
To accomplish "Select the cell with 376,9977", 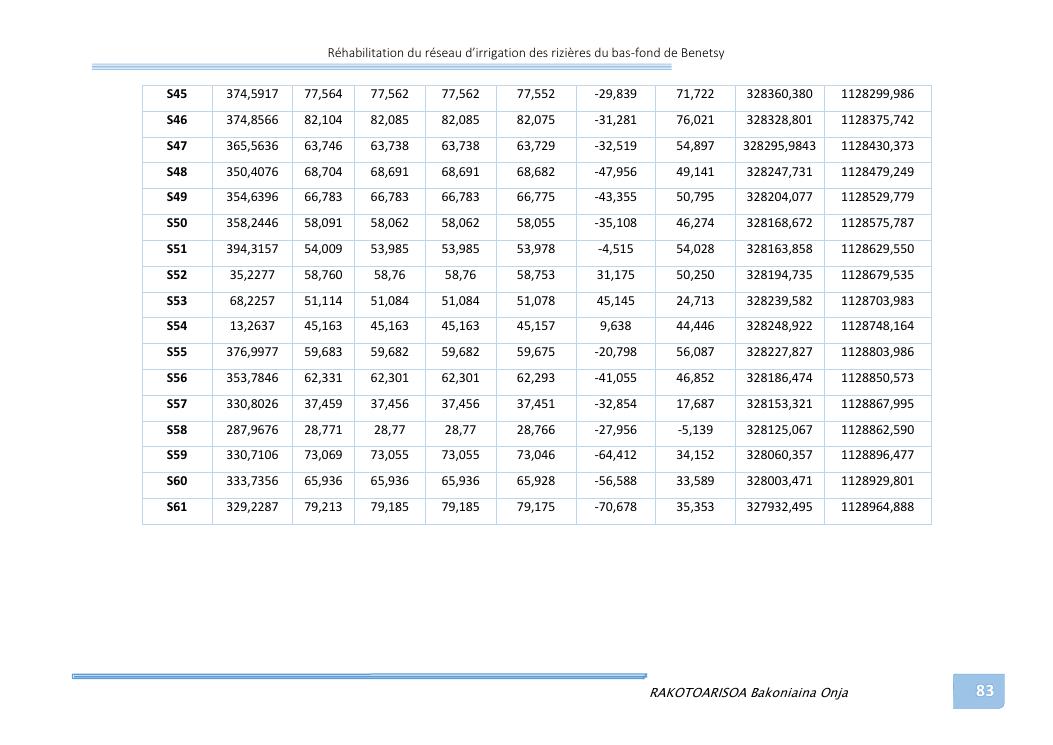I will (252, 352).
